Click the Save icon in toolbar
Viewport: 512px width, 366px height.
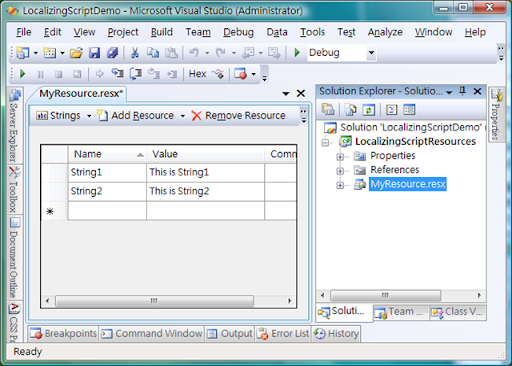[94, 53]
